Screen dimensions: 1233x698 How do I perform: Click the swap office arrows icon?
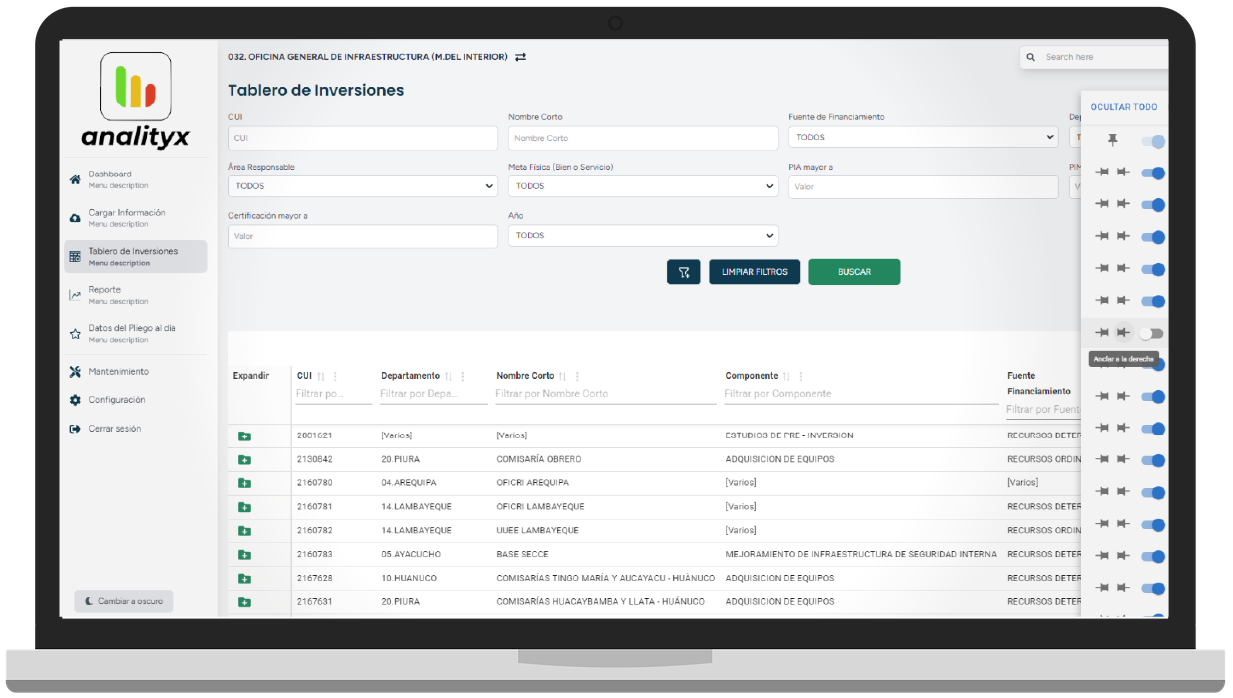[x=520, y=57]
